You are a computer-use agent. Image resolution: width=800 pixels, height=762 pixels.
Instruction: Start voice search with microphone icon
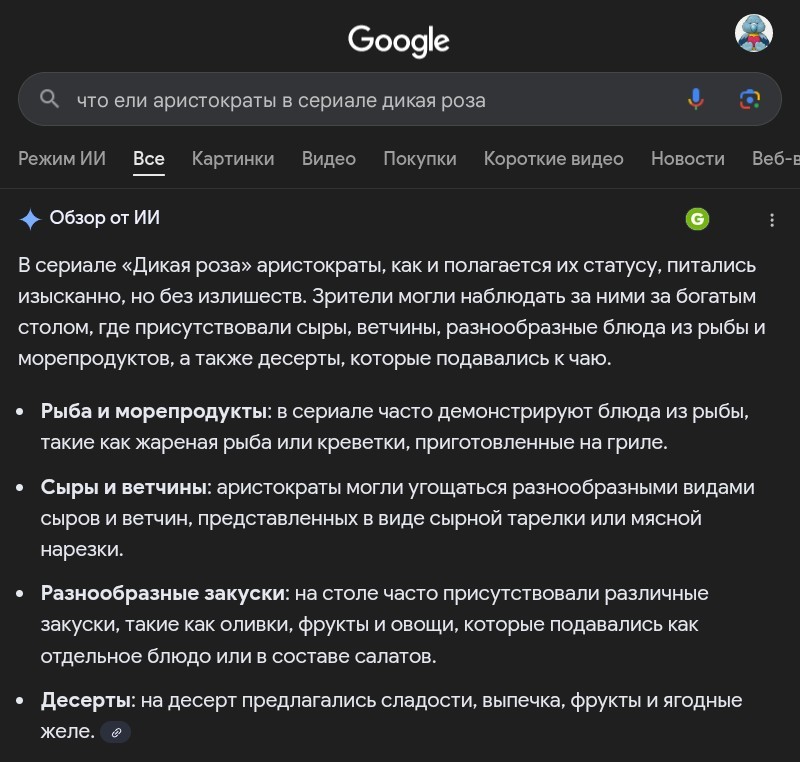695,99
